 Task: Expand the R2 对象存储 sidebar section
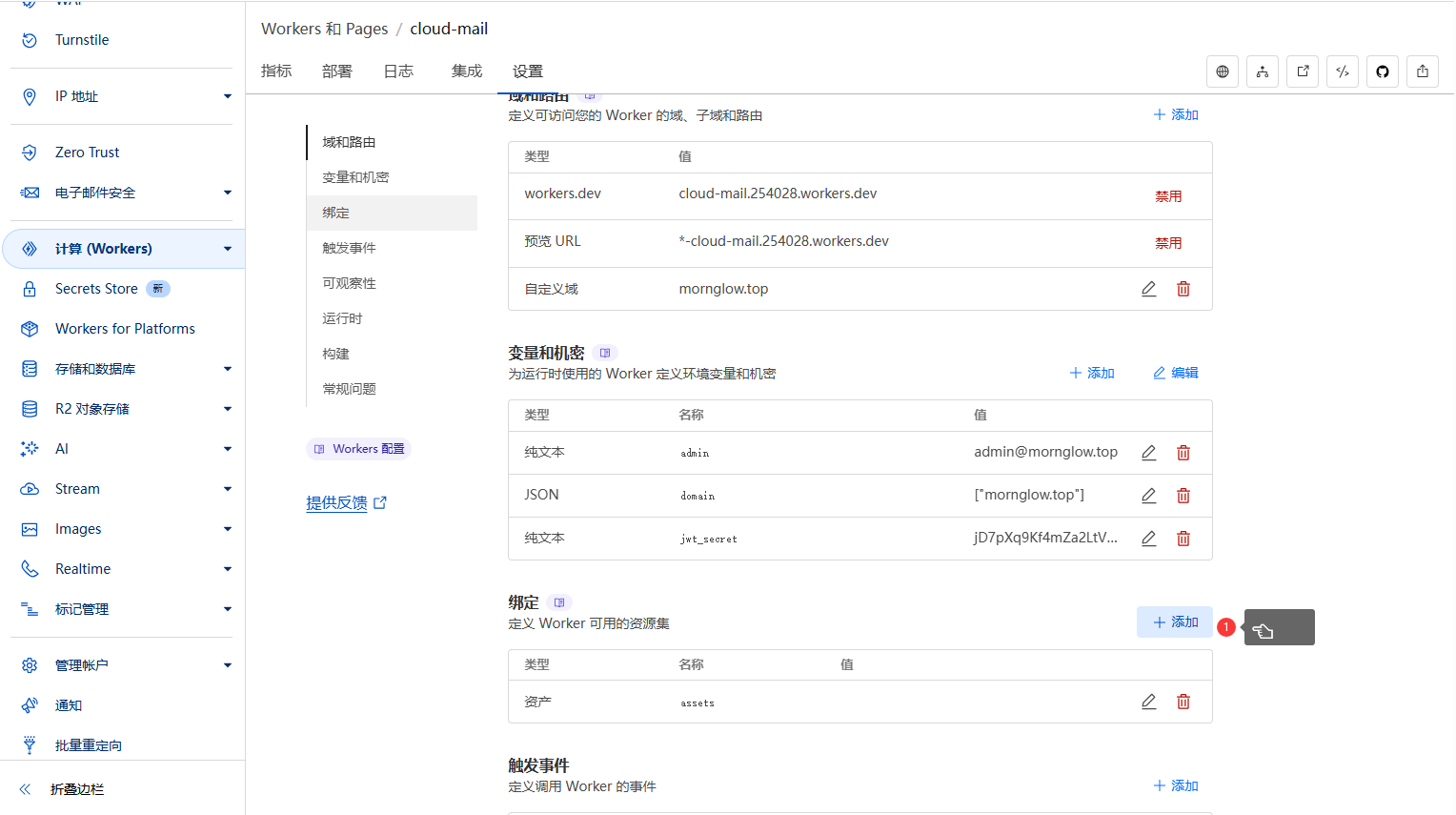(227, 409)
